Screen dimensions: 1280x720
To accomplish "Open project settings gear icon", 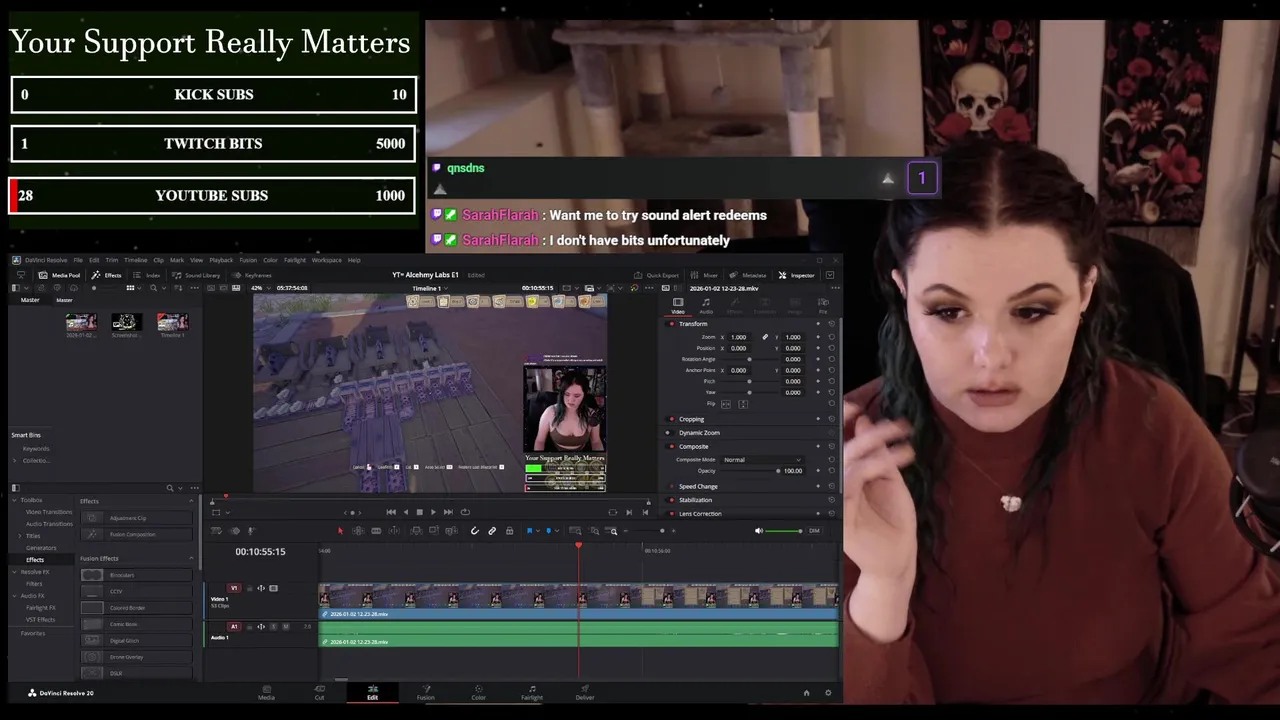I will click(827, 693).
